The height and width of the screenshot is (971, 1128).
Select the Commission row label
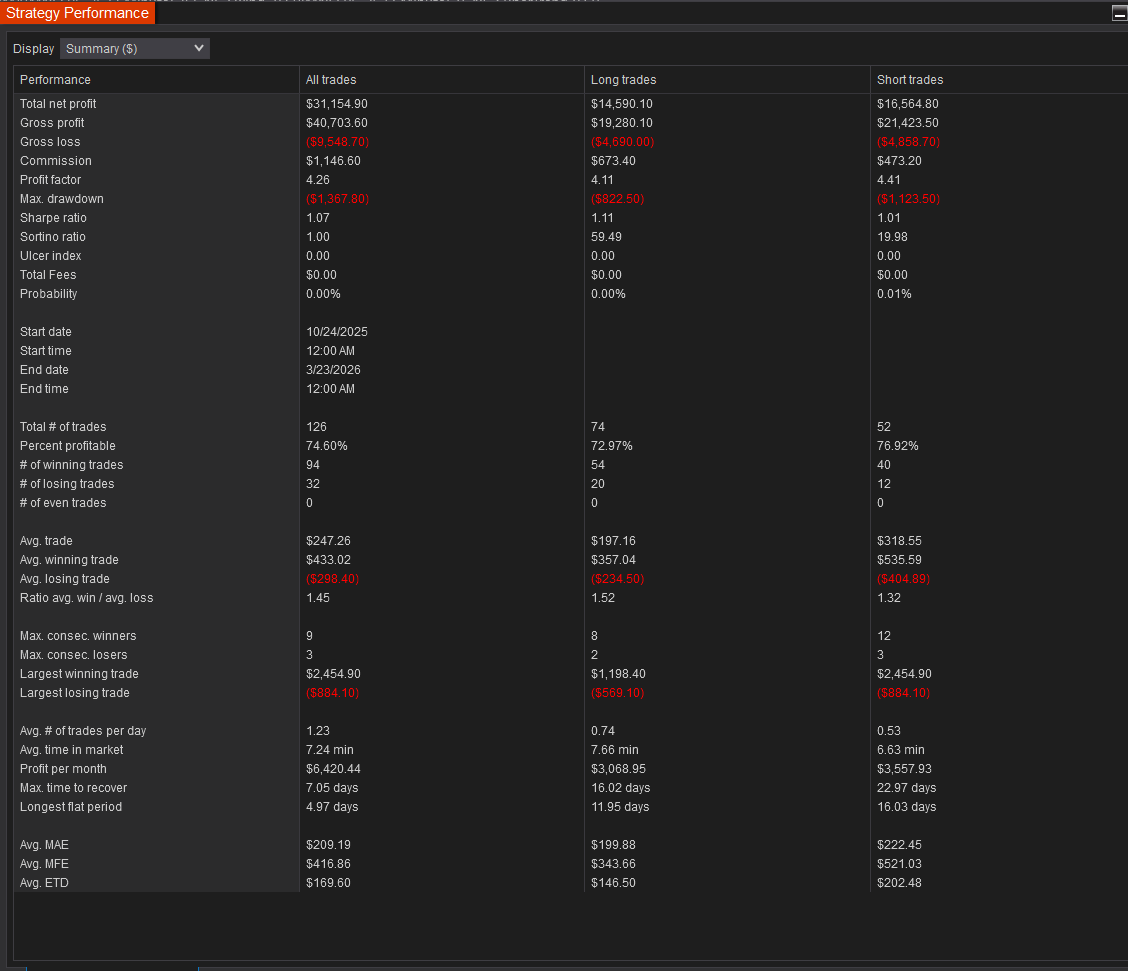click(x=55, y=161)
